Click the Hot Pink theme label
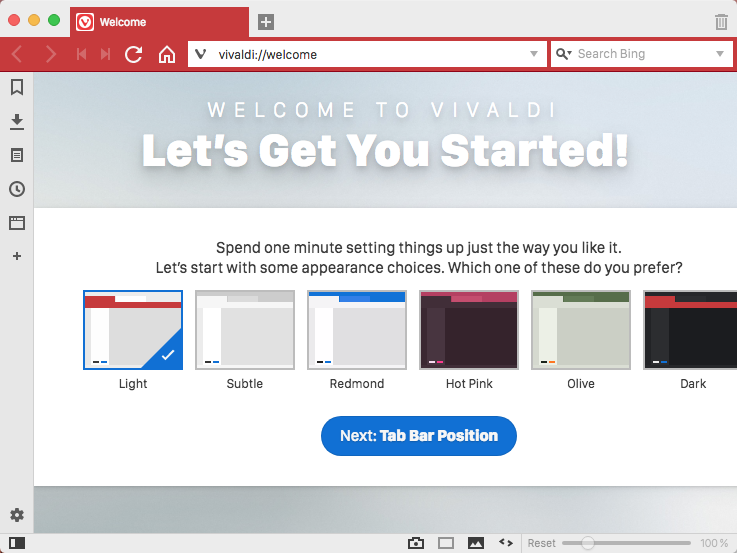This screenshot has width=737, height=553. pos(469,384)
